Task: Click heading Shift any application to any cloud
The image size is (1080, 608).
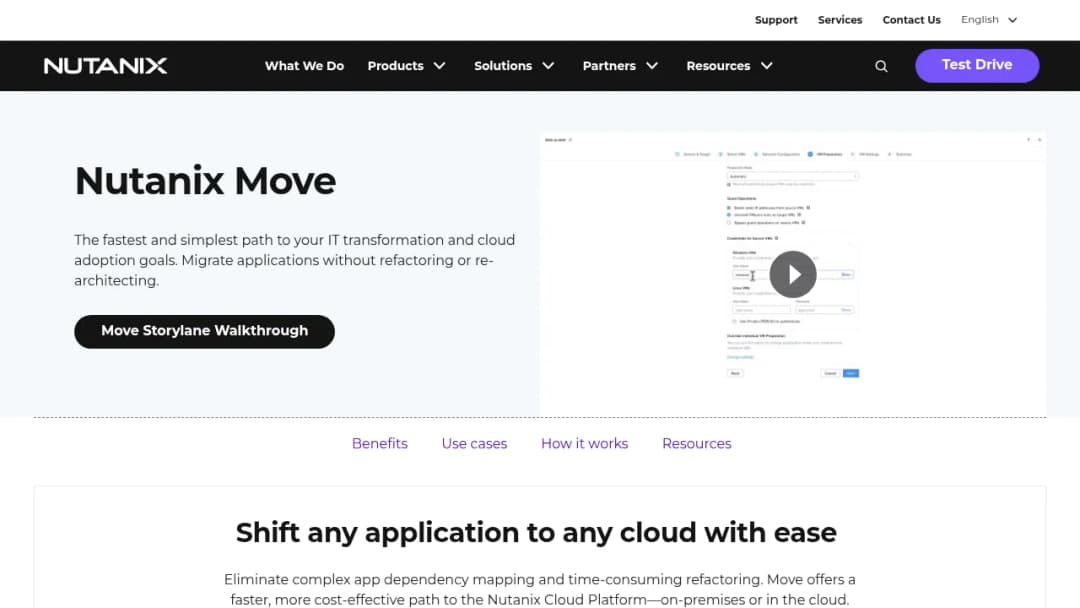Action: tap(536, 532)
